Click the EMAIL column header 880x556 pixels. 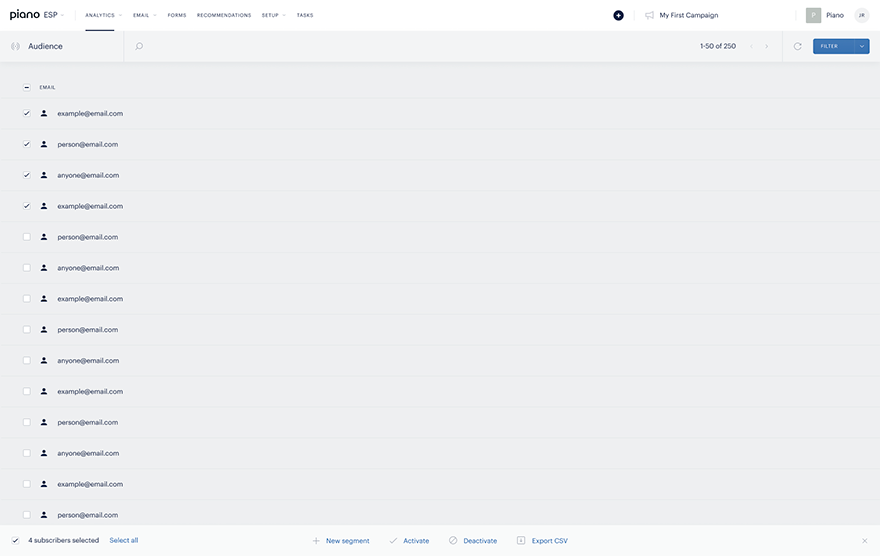tap(47, 88)
